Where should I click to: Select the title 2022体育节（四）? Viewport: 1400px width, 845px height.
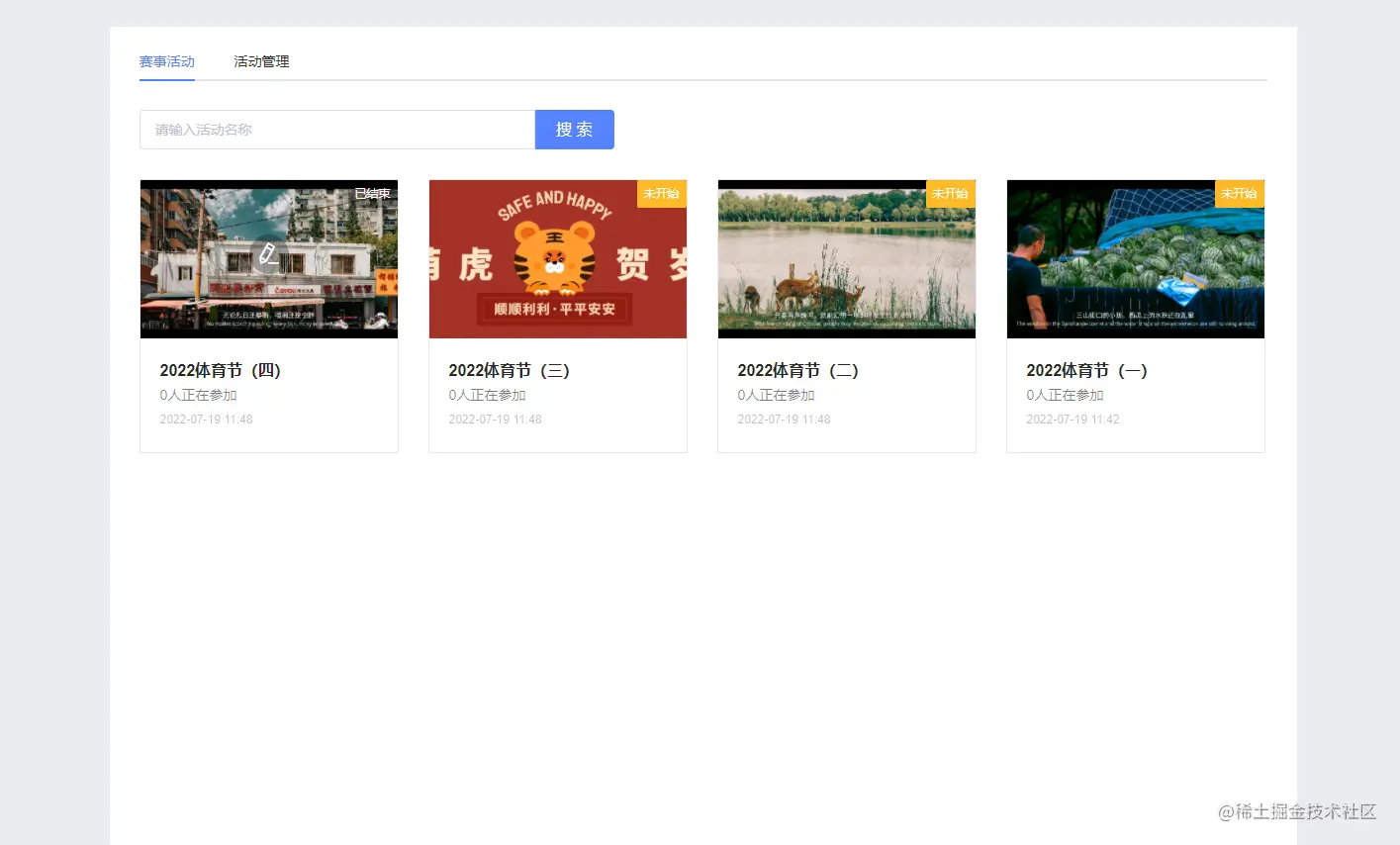(x=221, y=370)
